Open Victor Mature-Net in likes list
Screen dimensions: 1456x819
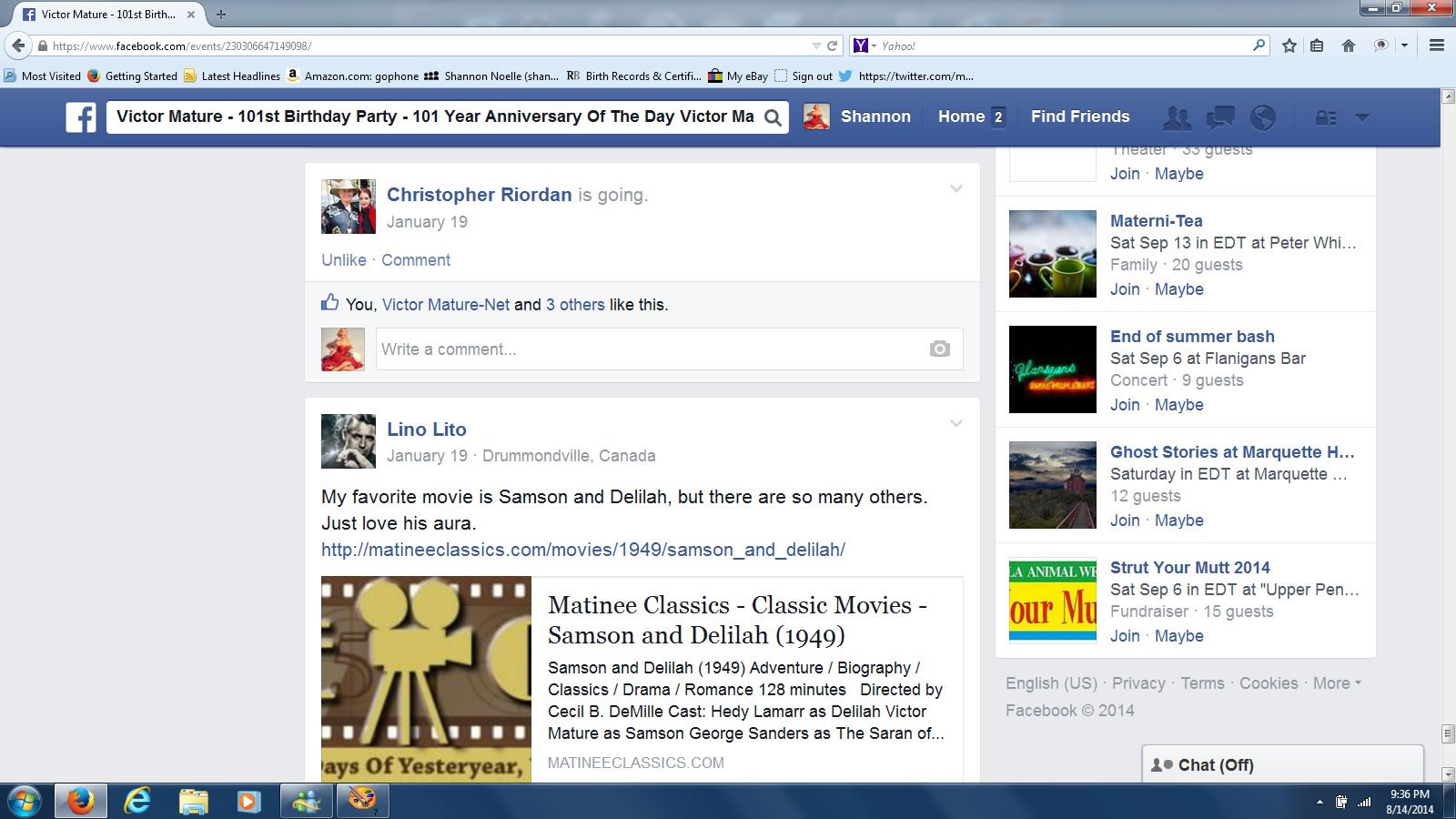[x=446, y=305]
